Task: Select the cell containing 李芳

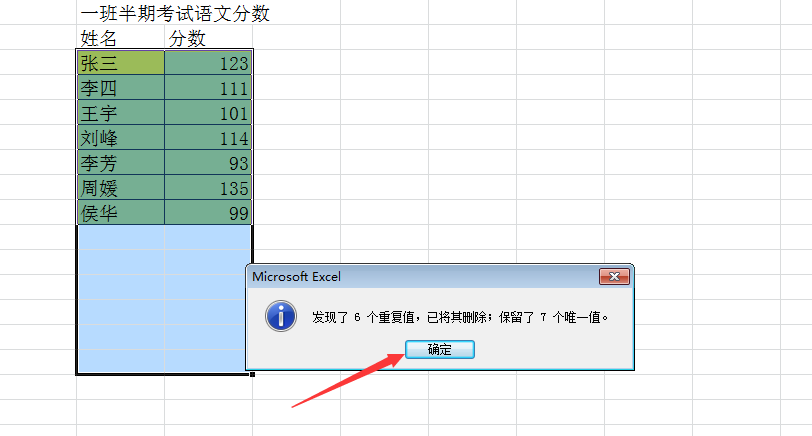Action: 121,163
